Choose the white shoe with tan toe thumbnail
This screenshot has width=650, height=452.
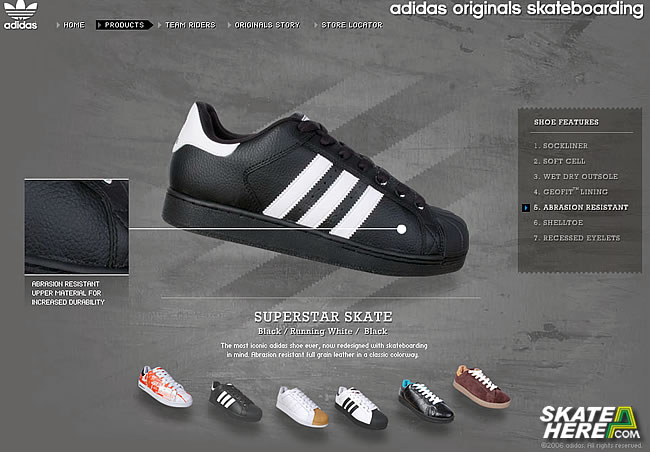pos(302,406)
